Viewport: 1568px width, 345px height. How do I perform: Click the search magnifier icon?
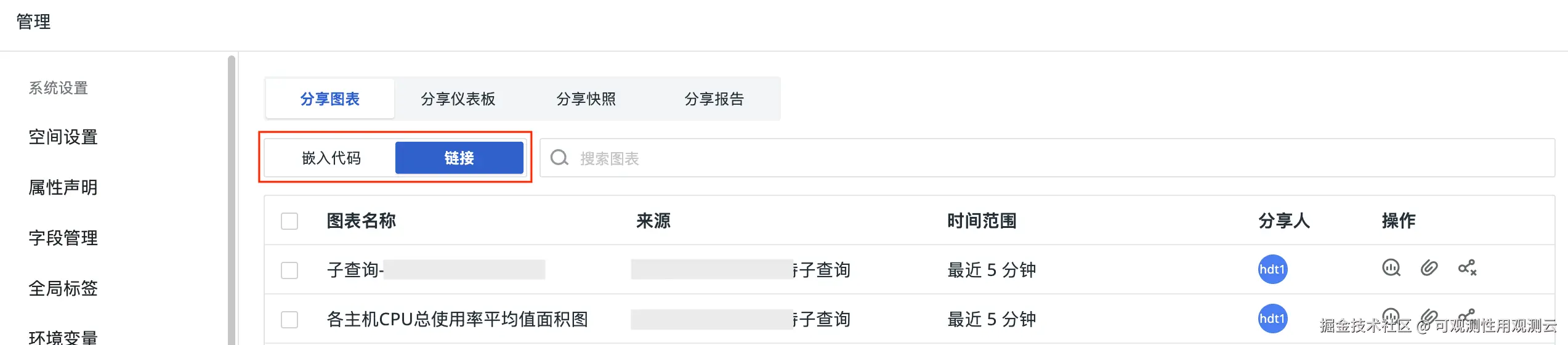[x=559, y=158]
